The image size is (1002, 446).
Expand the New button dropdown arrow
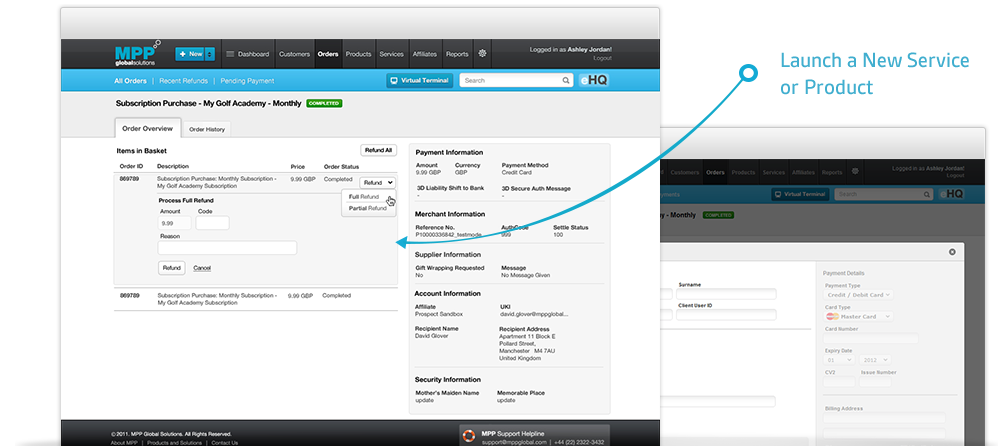coord(210,54)
